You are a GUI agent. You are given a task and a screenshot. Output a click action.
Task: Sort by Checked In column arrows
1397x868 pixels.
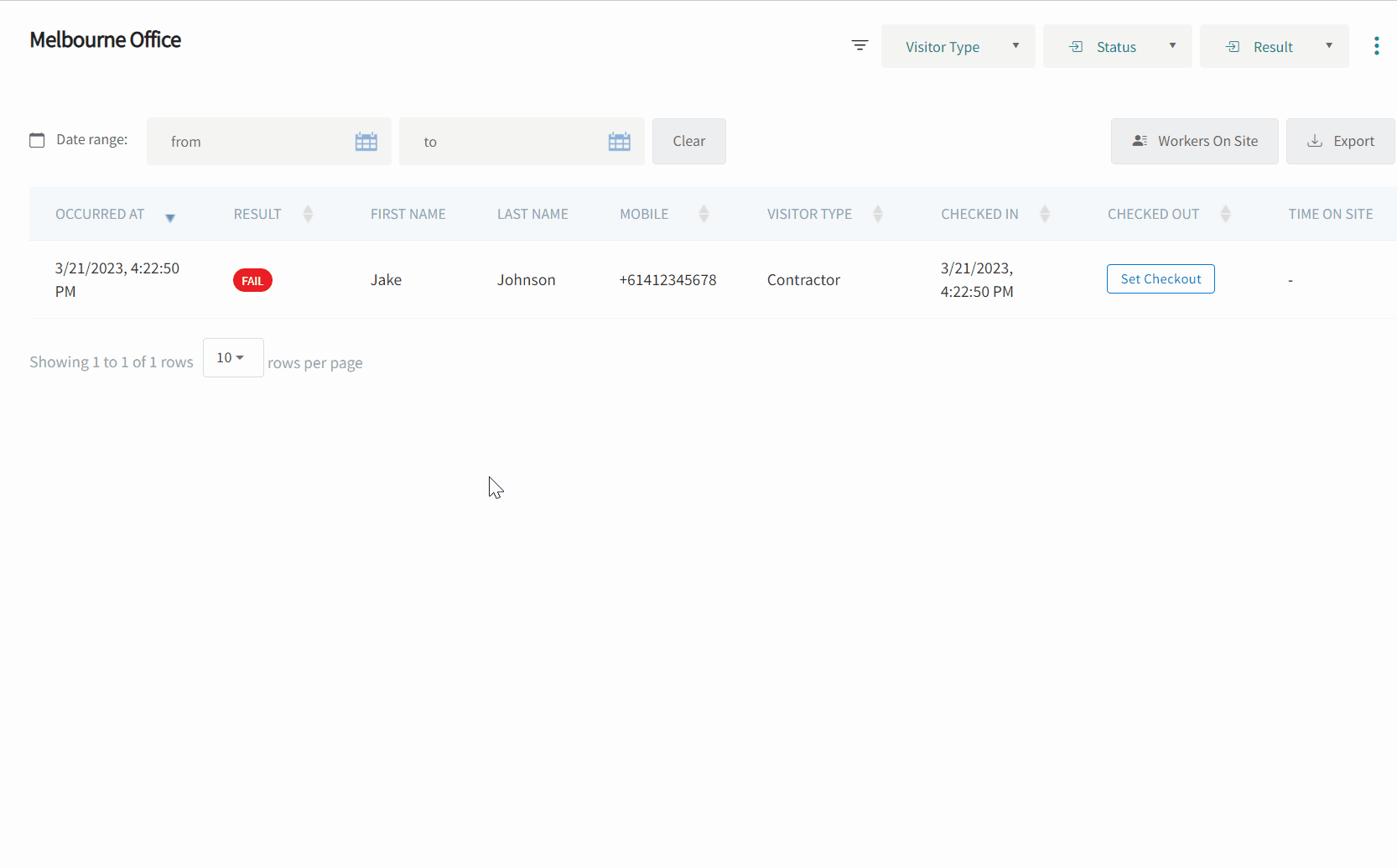pos(1044,214)
